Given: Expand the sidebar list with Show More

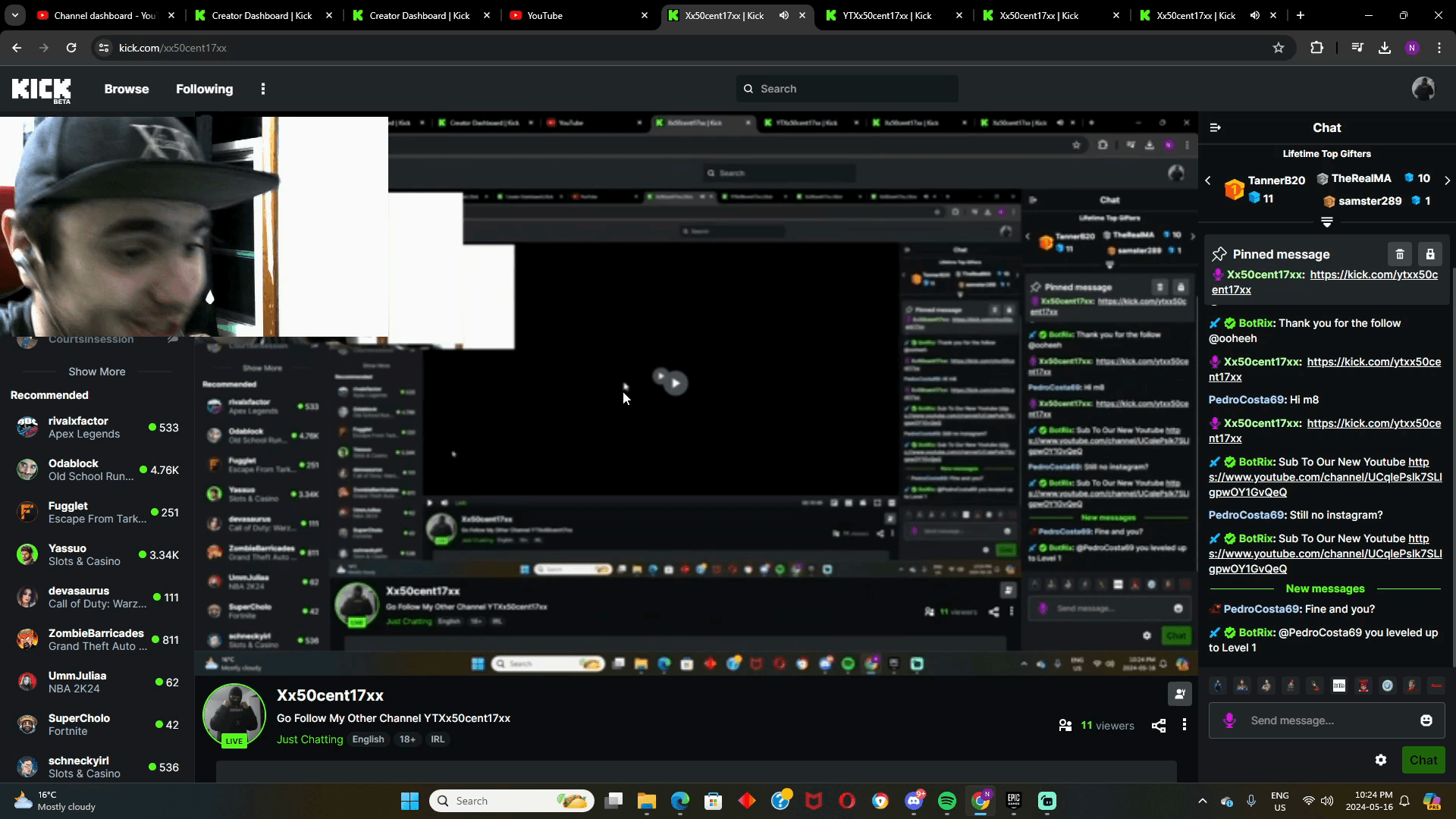Looking at the screenshot, I should (97, 372).
